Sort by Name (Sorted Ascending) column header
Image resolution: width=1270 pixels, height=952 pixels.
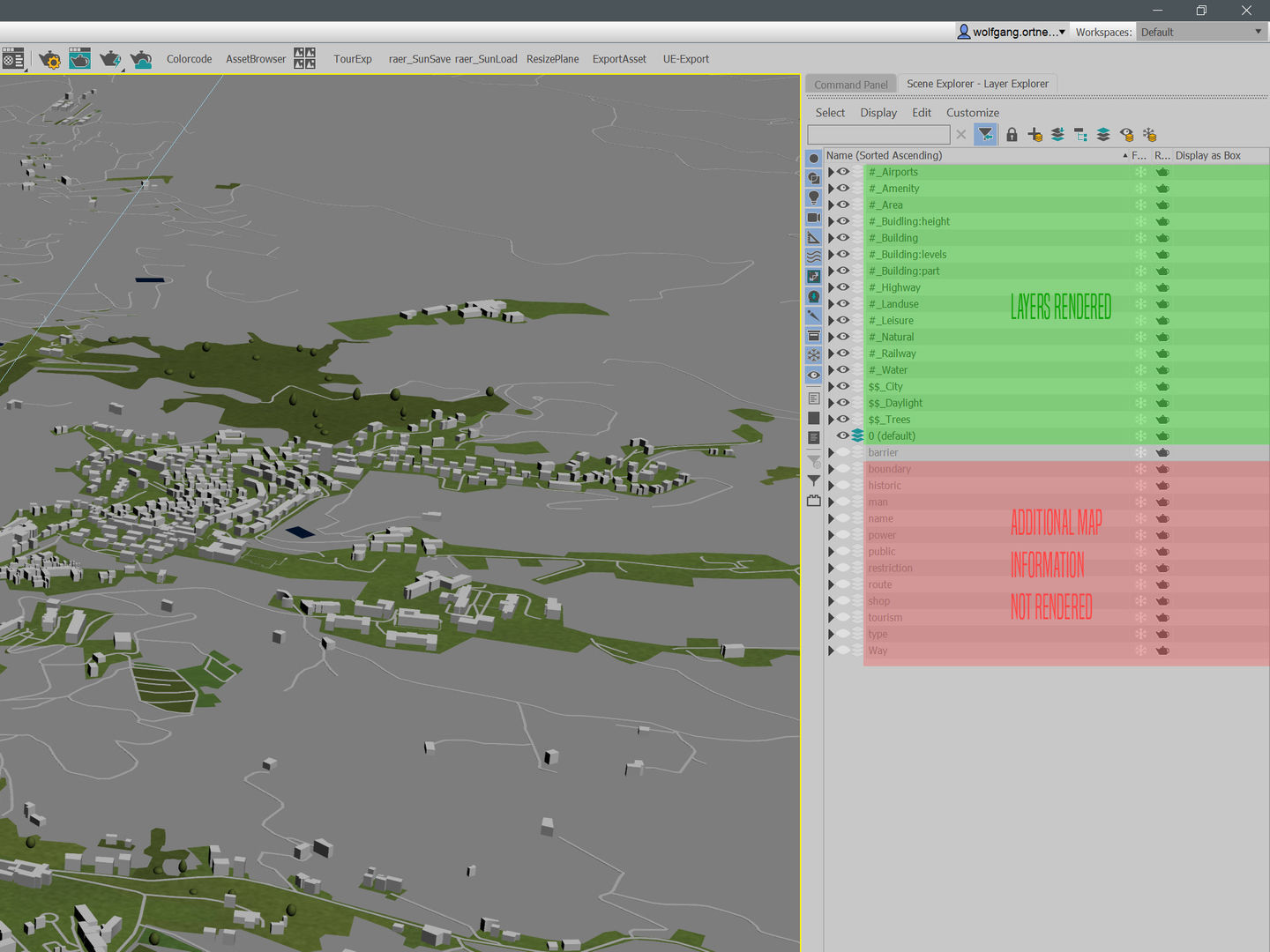pyautogui.click(x=976, y=155)
